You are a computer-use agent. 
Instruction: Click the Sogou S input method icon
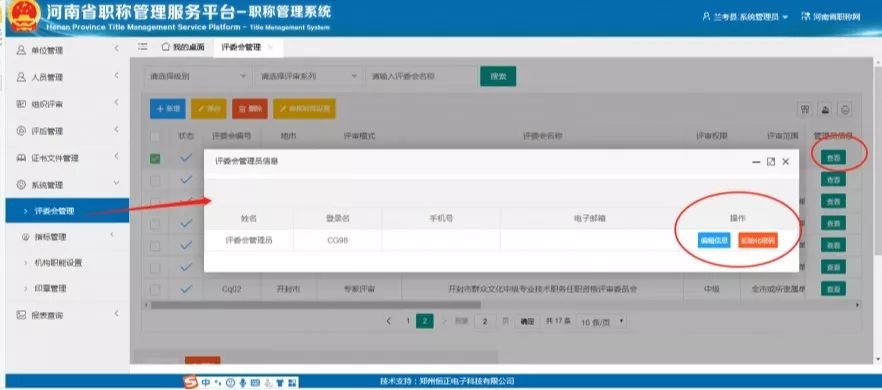point(191,382)
